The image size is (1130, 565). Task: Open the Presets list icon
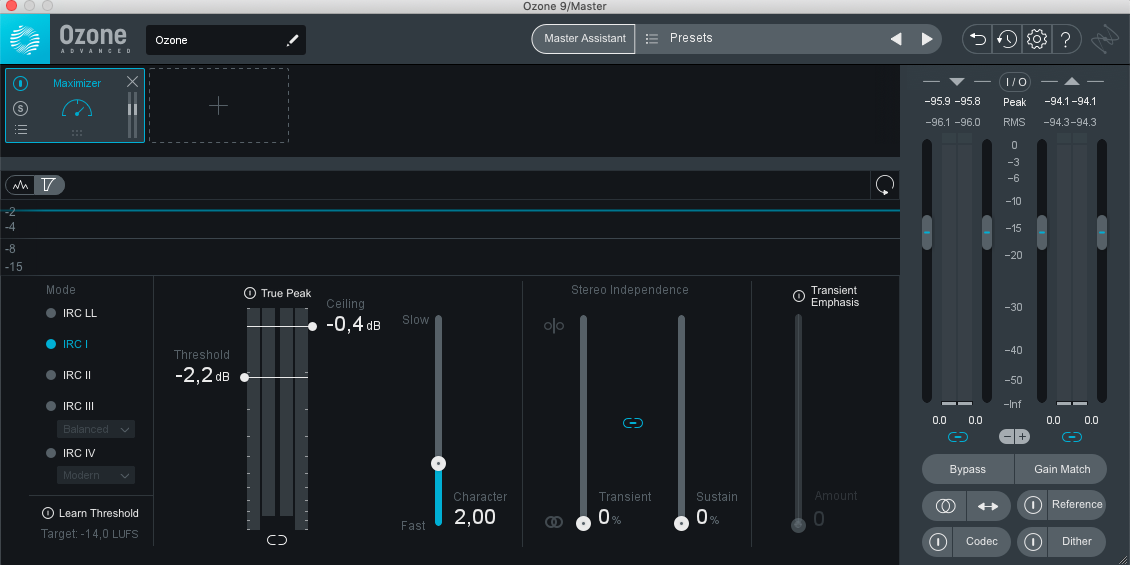(651, 38)
